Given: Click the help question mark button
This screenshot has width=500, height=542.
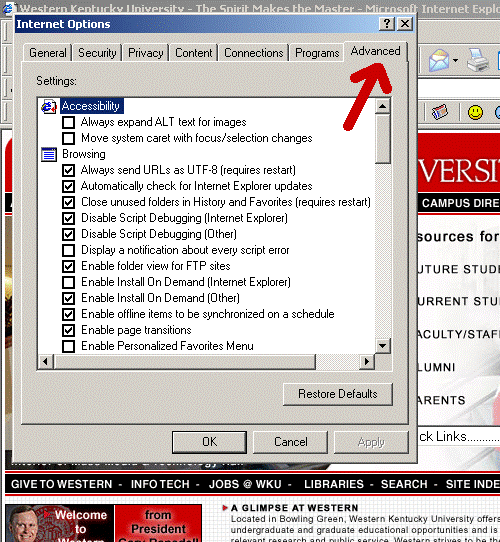Looking at the screenshot, I should coord(387,24).
